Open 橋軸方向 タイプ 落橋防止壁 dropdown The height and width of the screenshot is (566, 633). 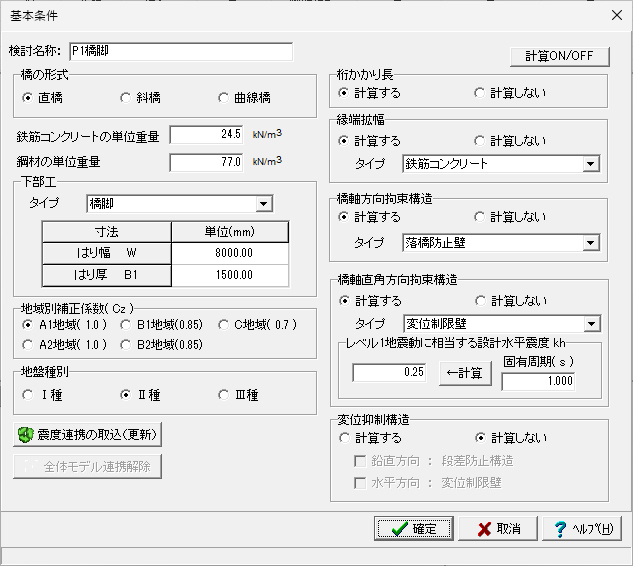[591, 243]
